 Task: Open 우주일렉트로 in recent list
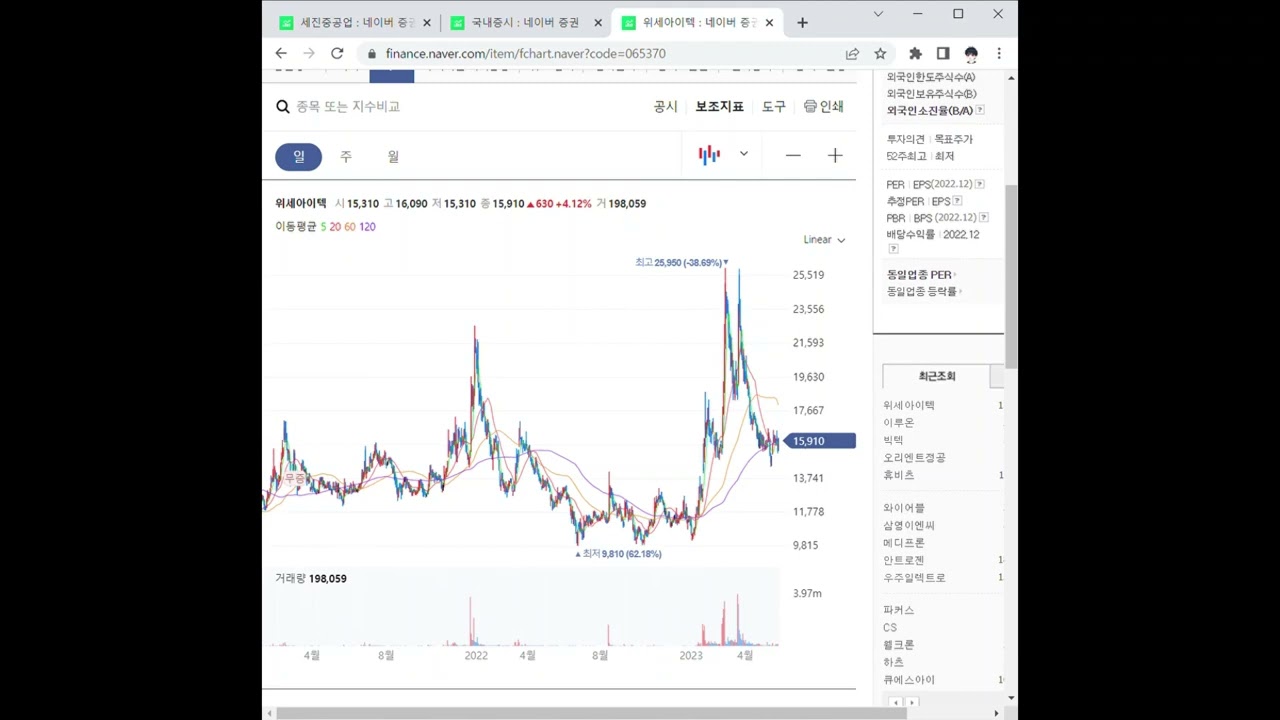(x=914, y=577)
